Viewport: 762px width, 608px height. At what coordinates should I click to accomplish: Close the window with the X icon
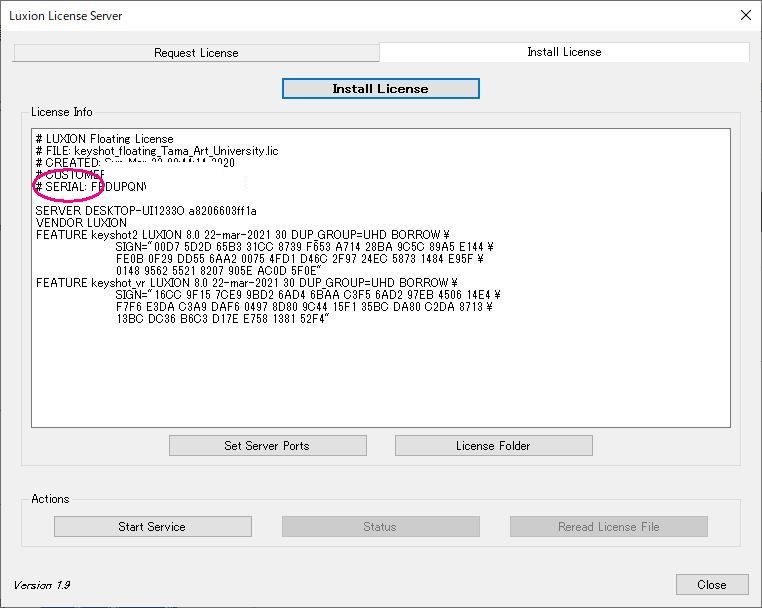pyautogui.click(x=745, y=15)
